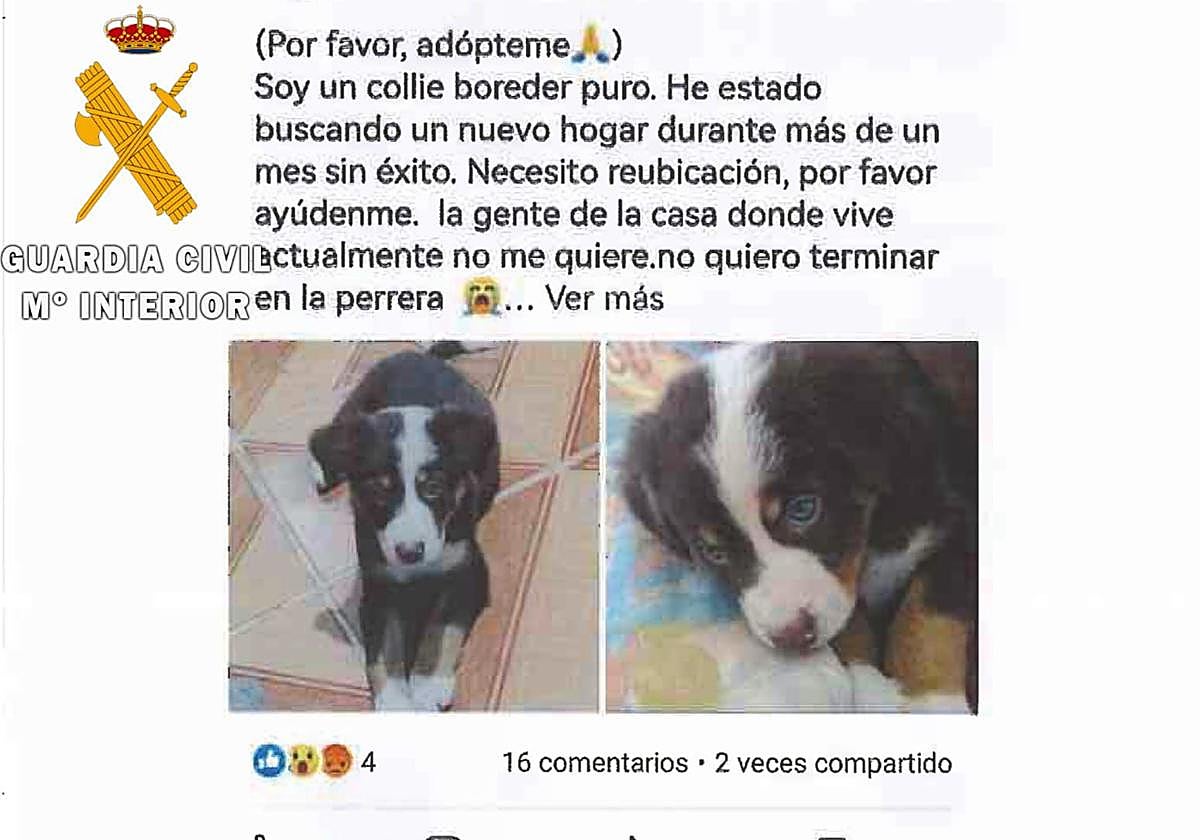Click the blue Like reaction icon
This screenshot has width=1200, height=840.
point(269,762)
